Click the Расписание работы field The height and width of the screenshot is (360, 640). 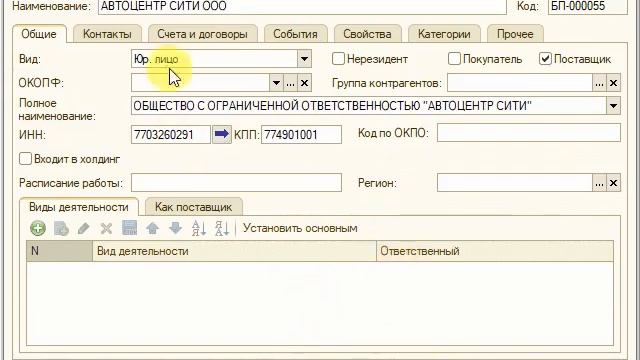point(236,182)
